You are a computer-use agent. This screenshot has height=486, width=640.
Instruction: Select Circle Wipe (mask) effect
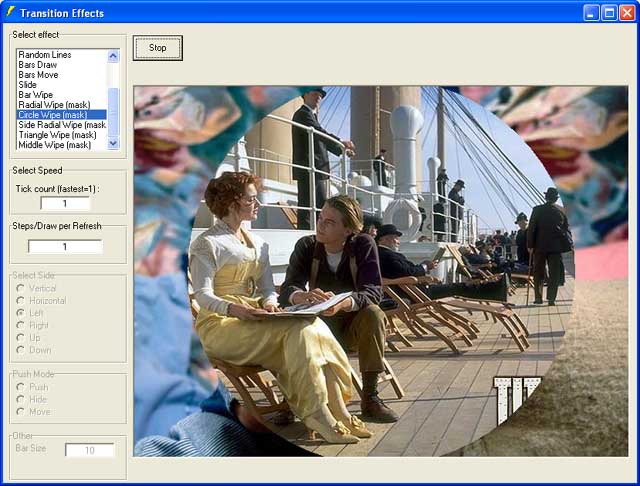coord(54,115)
